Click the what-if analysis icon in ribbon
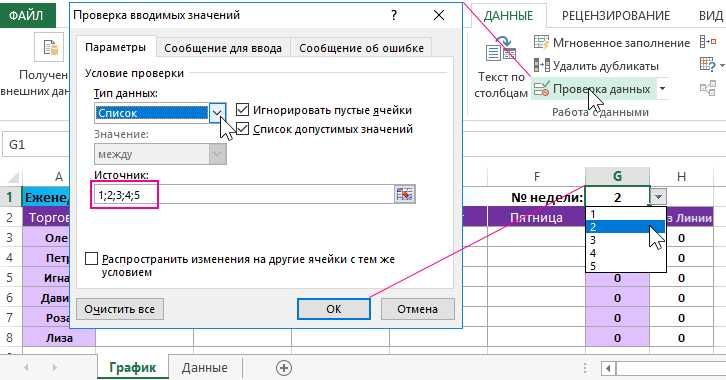The height and width of the screenshot is (380, 726). click(x=708, y=64)
